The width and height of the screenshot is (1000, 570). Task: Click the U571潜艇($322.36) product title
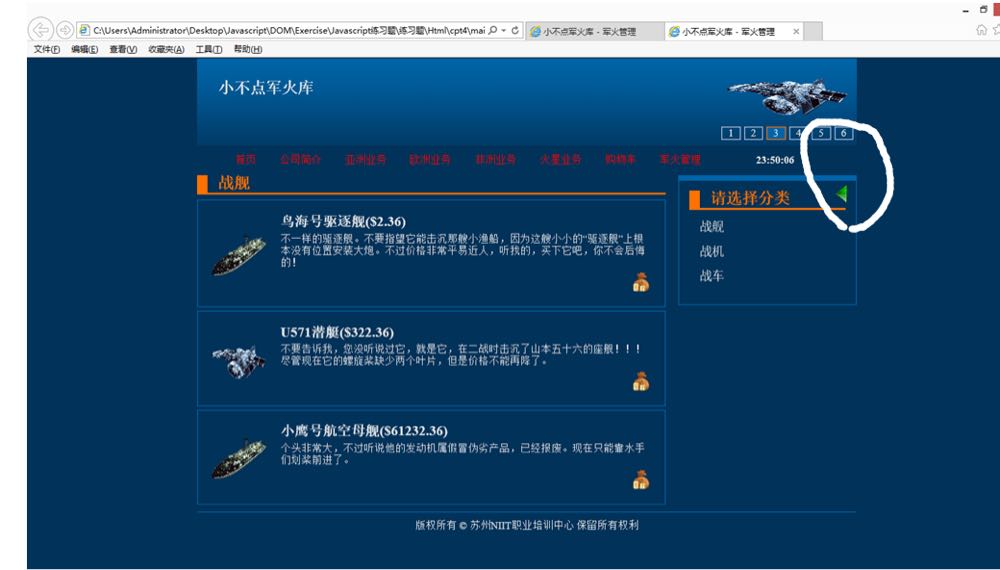[337, 332]
